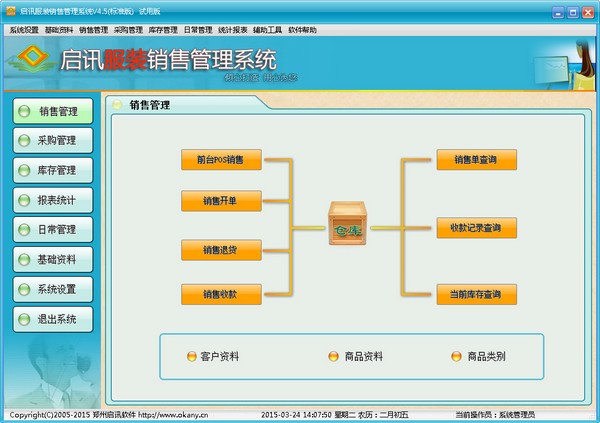Image resolution: width=600 pixels, height=423 pixels.
Task: Open the 软件帮助 menu
Action: pos(302,30)
